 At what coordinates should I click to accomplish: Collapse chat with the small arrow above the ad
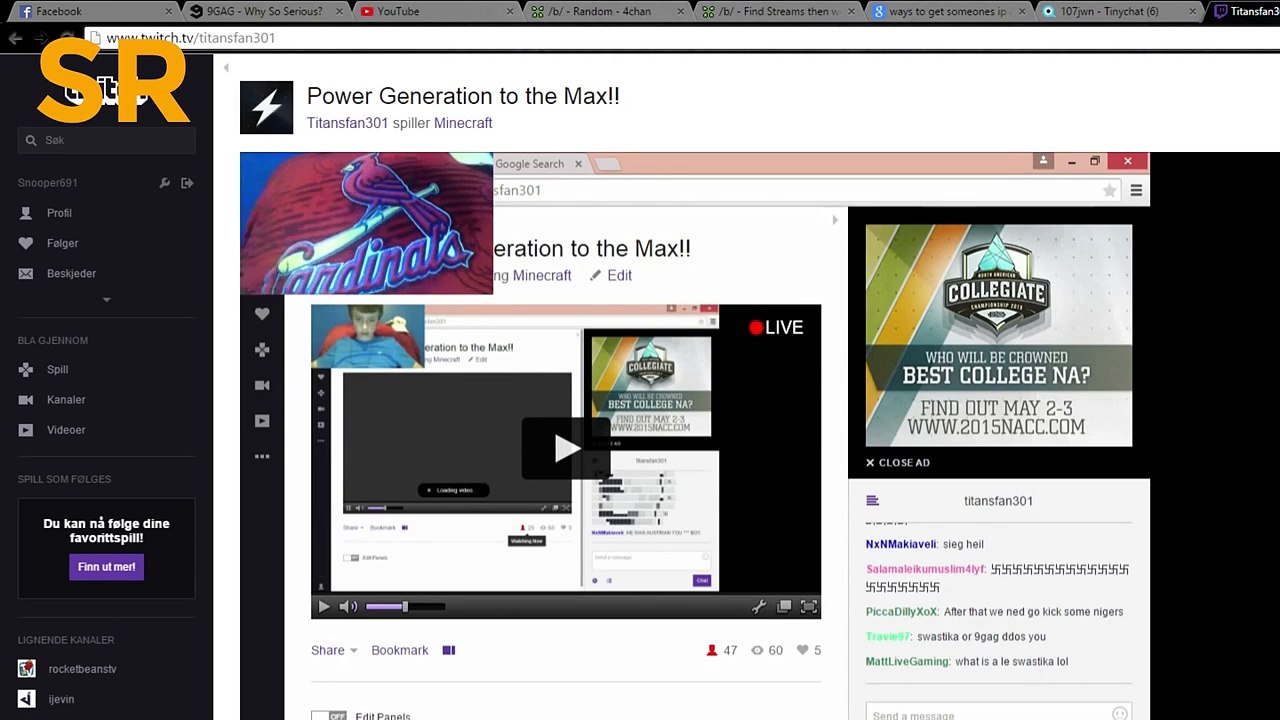tap(835, 220)
